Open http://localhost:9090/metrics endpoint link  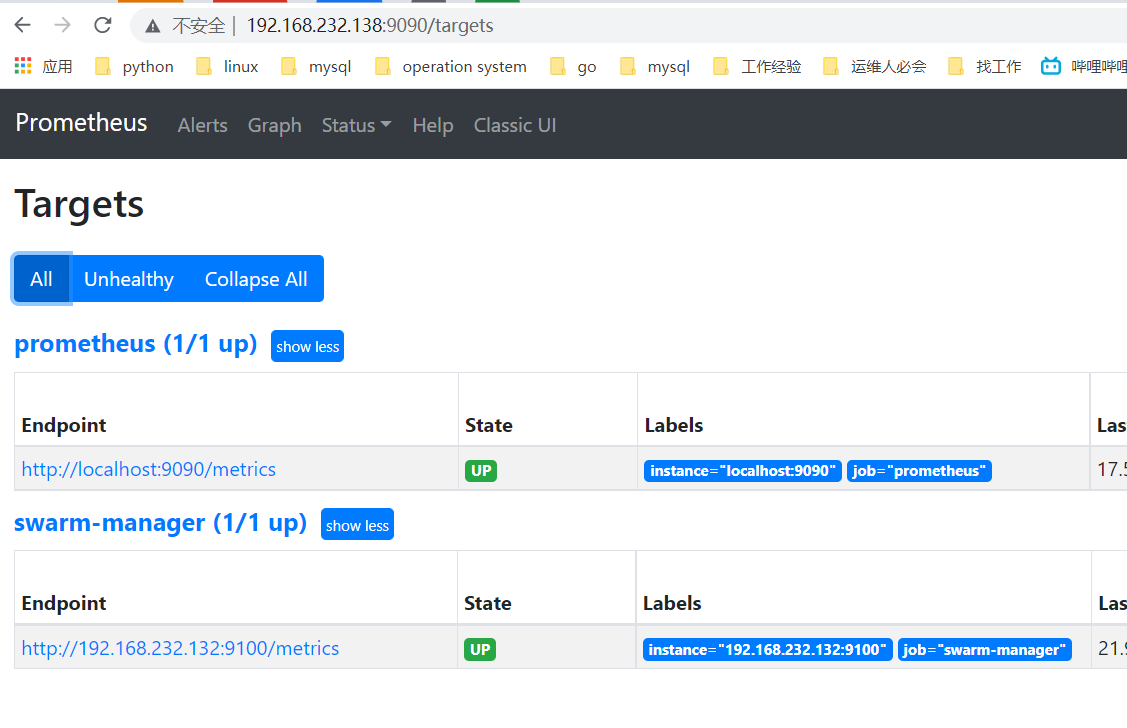pos(149,469)
